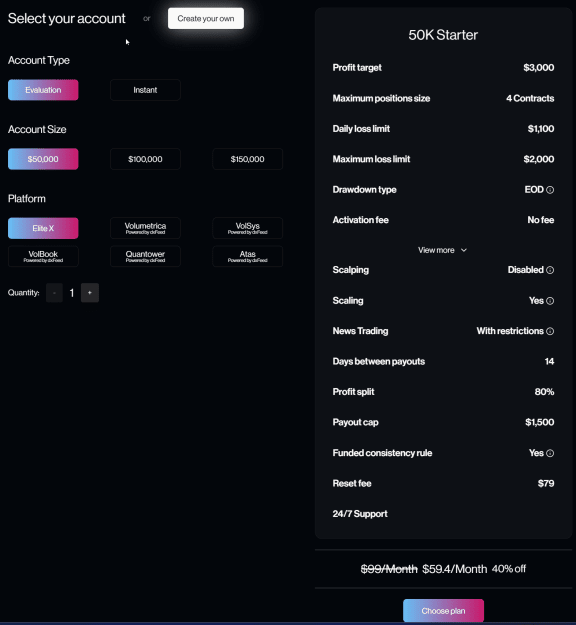Image resolution: width=576 pixels, height=625 pixels.
Task: Select the Volumetrica platform
Action: point(145,228)
